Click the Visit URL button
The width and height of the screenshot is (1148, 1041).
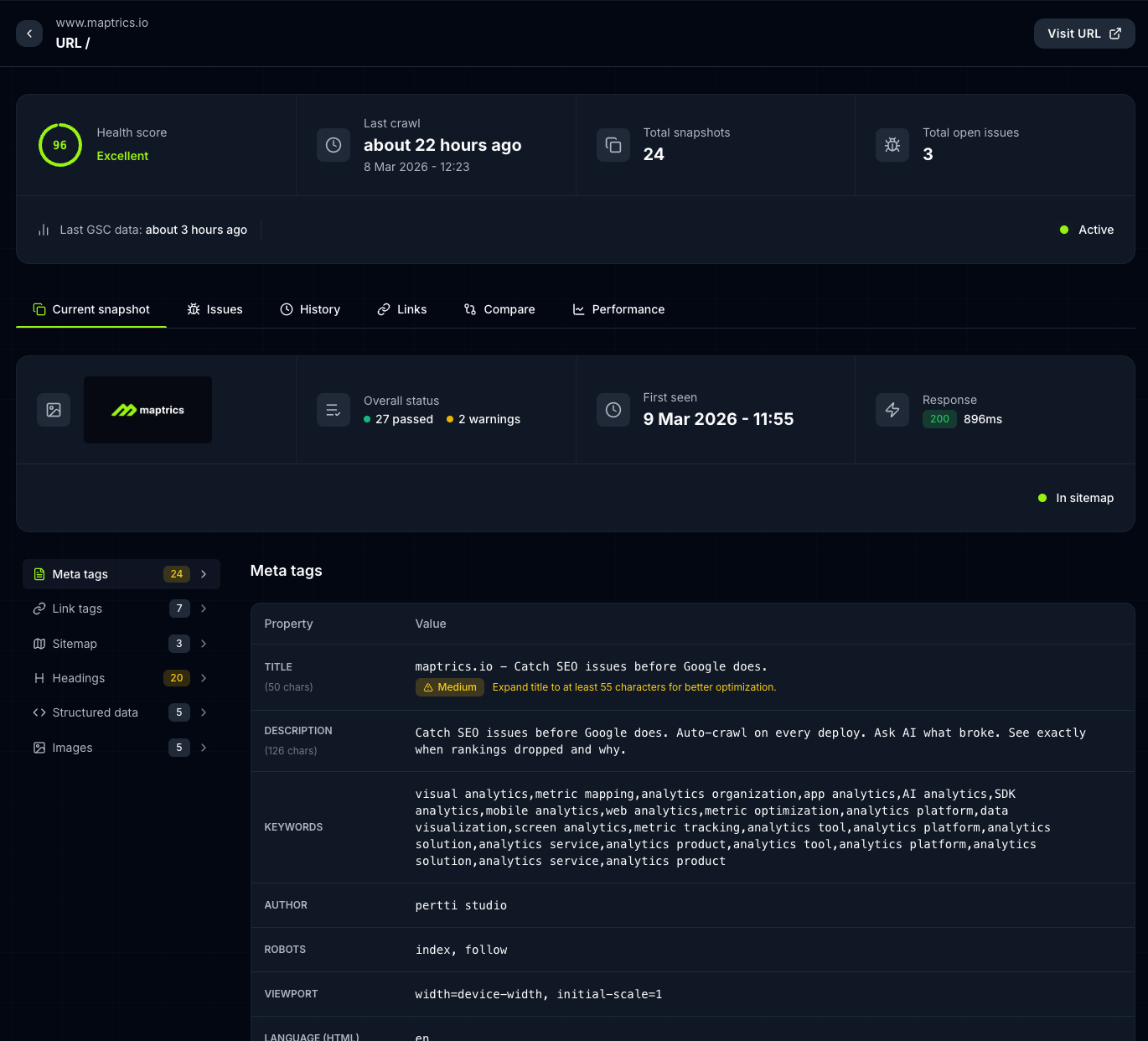(x=1084, y=34)
